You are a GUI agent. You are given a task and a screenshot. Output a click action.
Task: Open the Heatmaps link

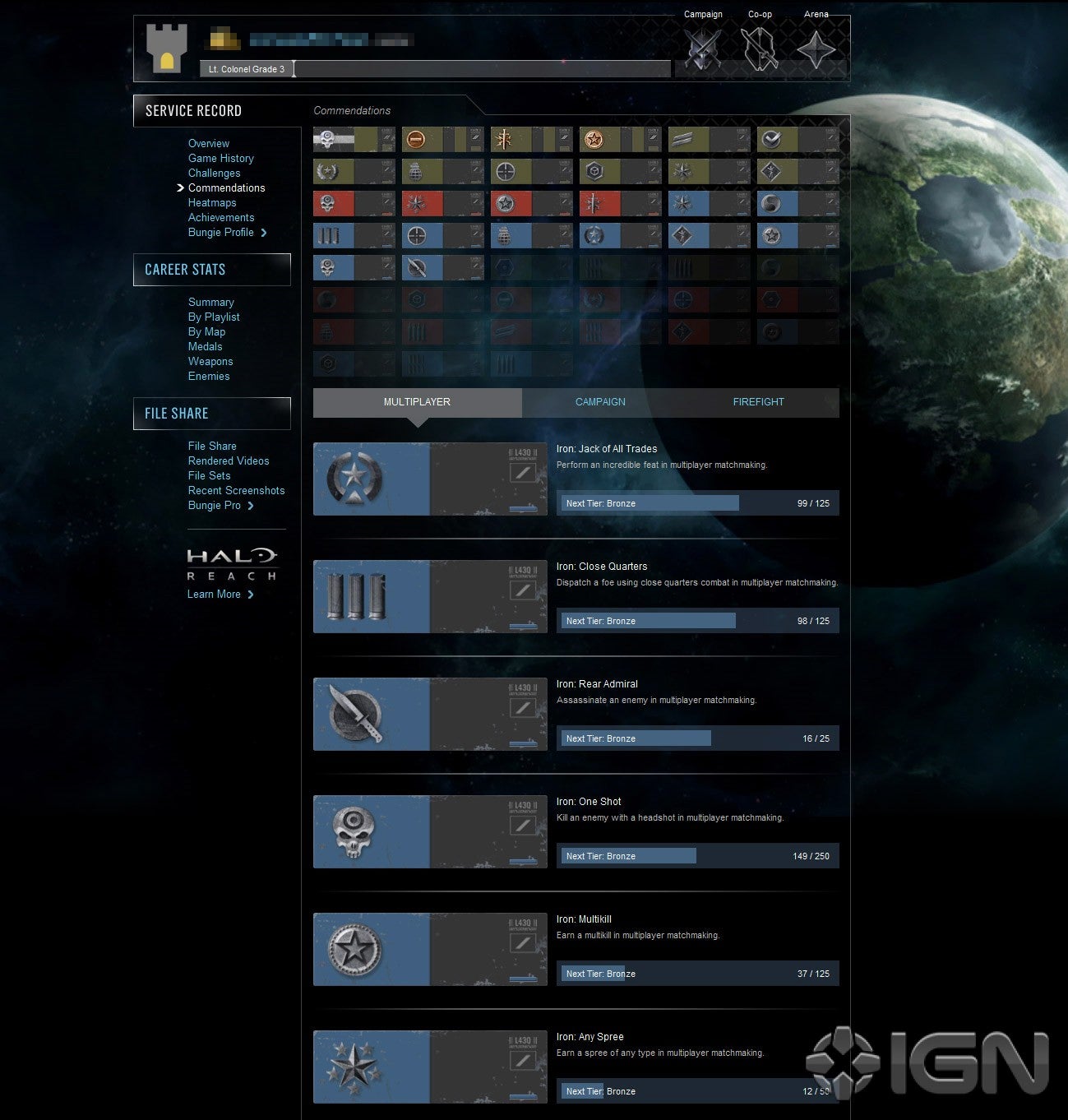(212, 203)
